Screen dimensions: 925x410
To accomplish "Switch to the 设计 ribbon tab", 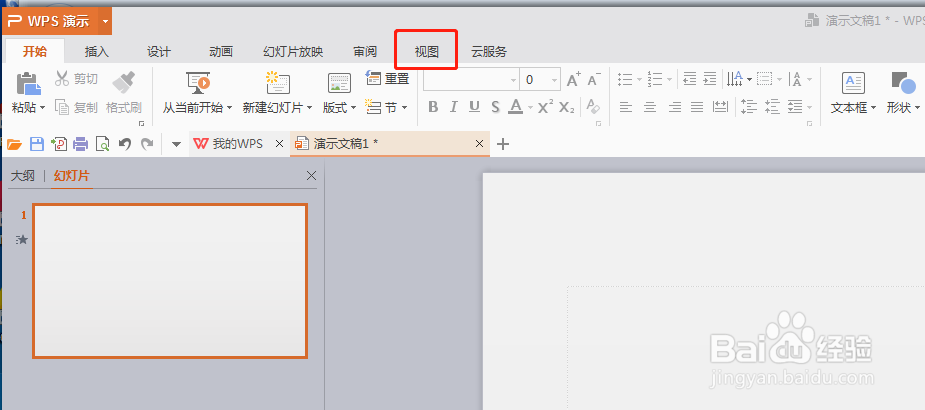I will pyautogui.click(x=159, y=52).
